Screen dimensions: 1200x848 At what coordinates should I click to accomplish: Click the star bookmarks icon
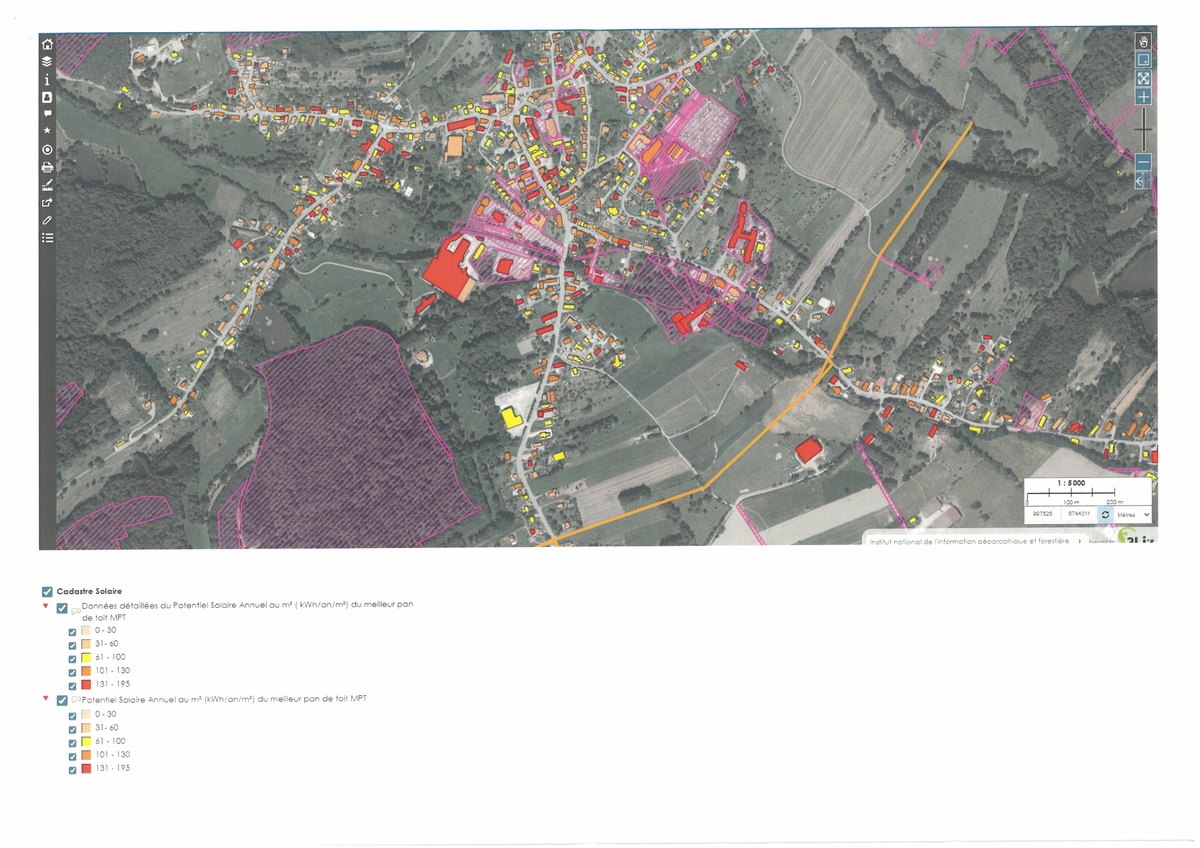[47, 131]
